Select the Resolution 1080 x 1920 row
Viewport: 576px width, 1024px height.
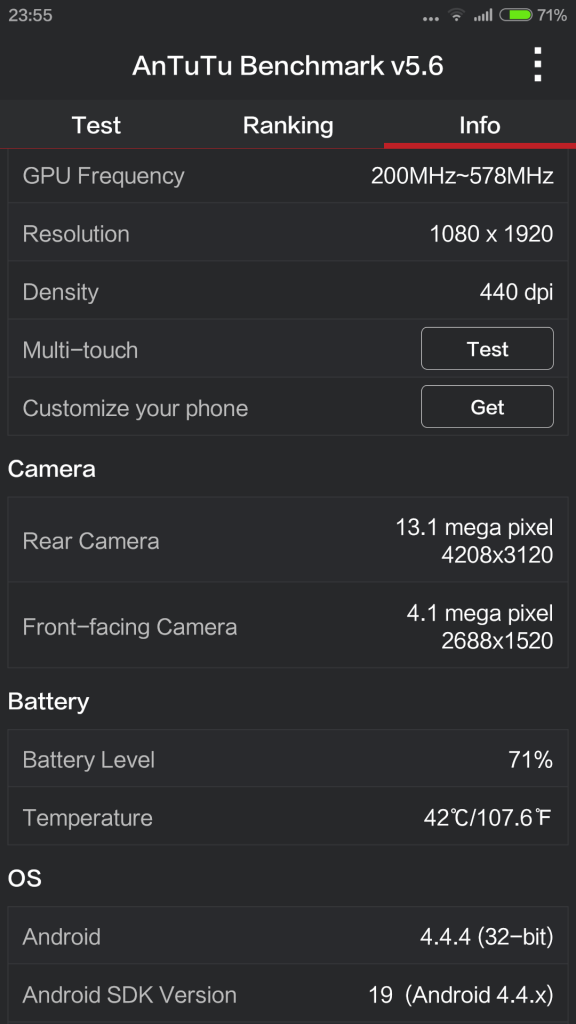(288, 234)
